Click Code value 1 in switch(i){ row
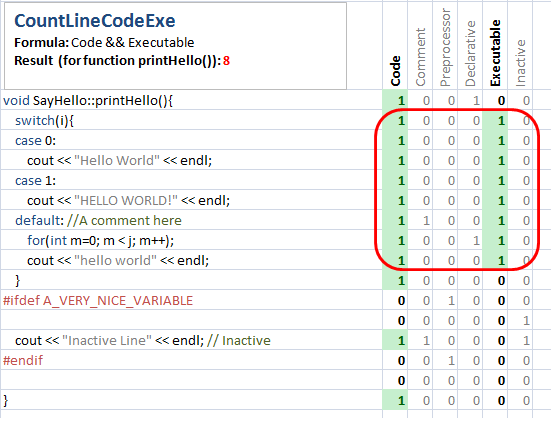Viewport: 553px width, 425px height. (401, 121)
